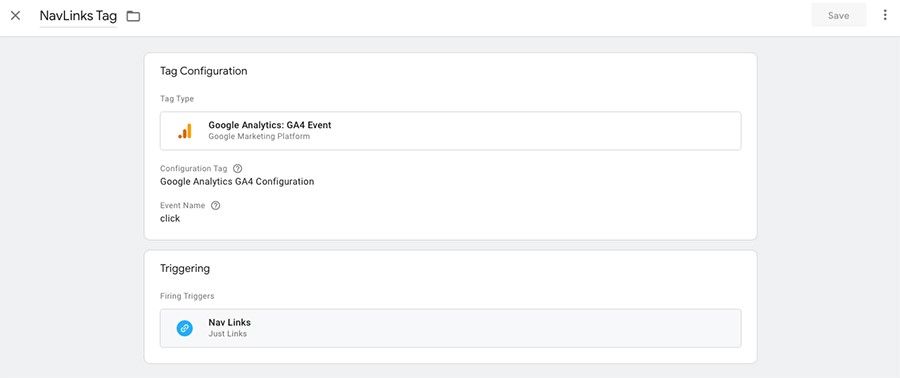Open the Nav Links firing trigger
This screenshot has height=378, width=900.
[x=451, y=328]
